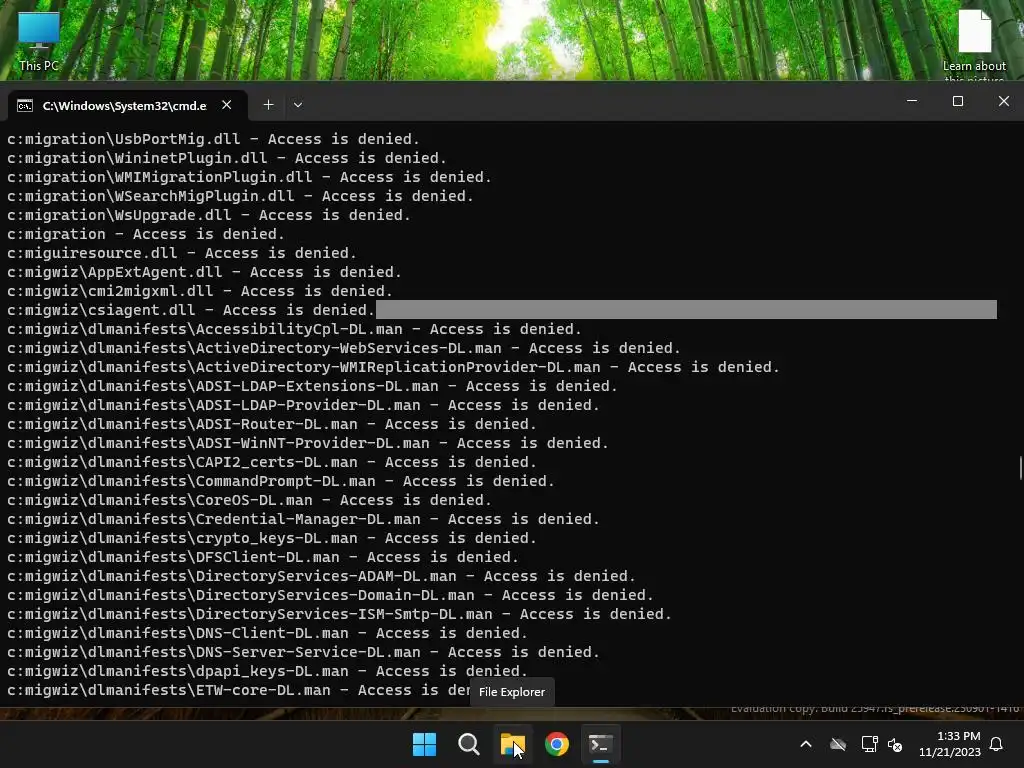Image resolution: width=1024 pixels, height=768 pixels.
Task: Launch Google Chrome from taskbar
Action: coord(557,744)
